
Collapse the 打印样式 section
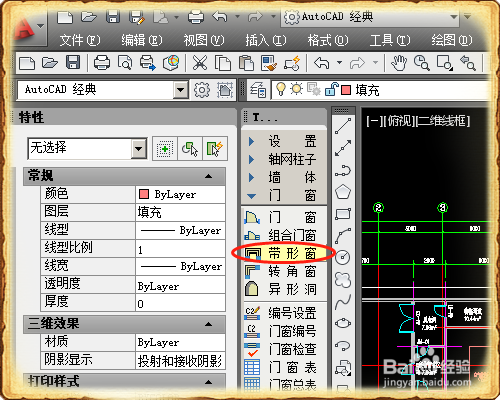tap(209, 382)
